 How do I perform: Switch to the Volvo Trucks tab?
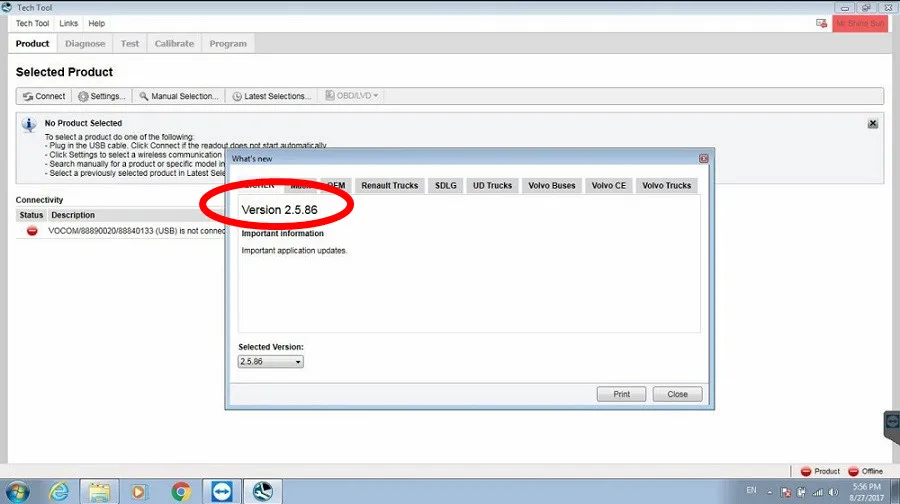pyautogui.click(x=666, y=185)
